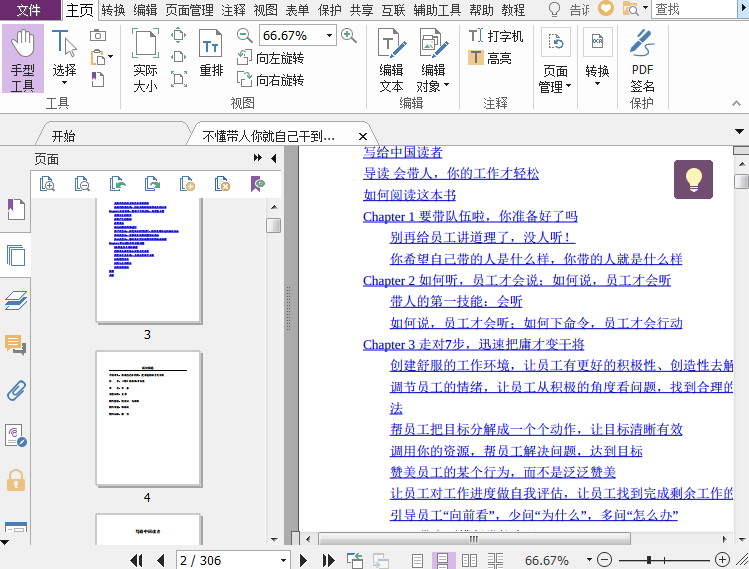749x569 pixels.
Task: Rotate view right (向右旋转)
Action: pos(270,79)
